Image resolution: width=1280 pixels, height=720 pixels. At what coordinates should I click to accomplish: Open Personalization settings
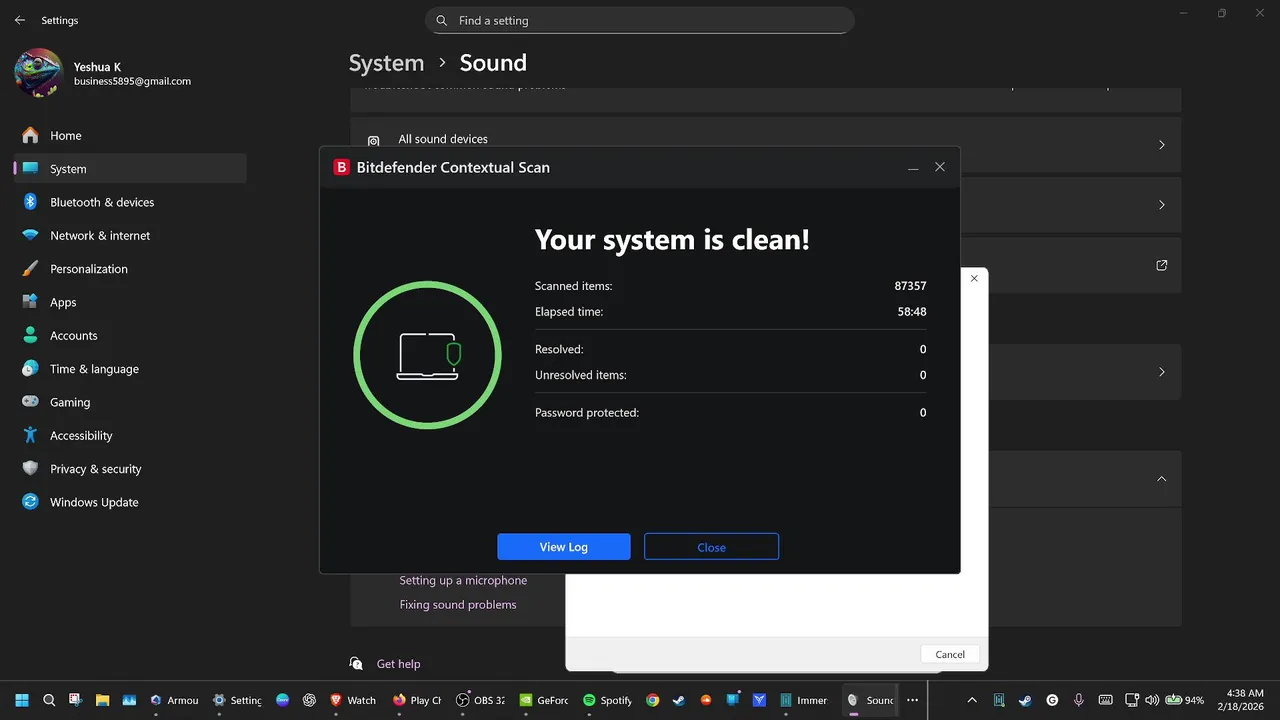130,269
